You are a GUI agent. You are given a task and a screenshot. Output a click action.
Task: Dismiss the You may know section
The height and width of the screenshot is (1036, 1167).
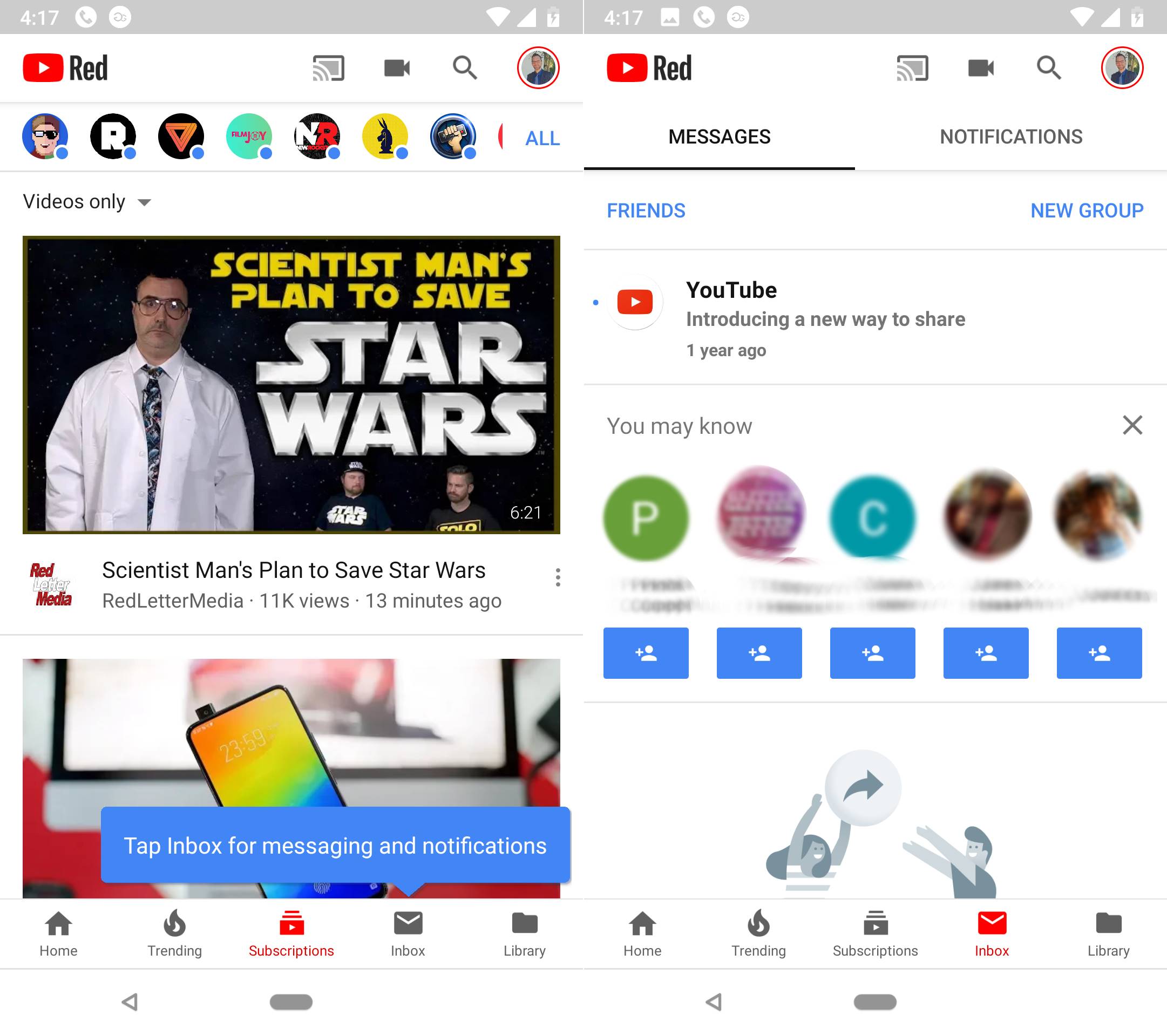coord(1131,423)
